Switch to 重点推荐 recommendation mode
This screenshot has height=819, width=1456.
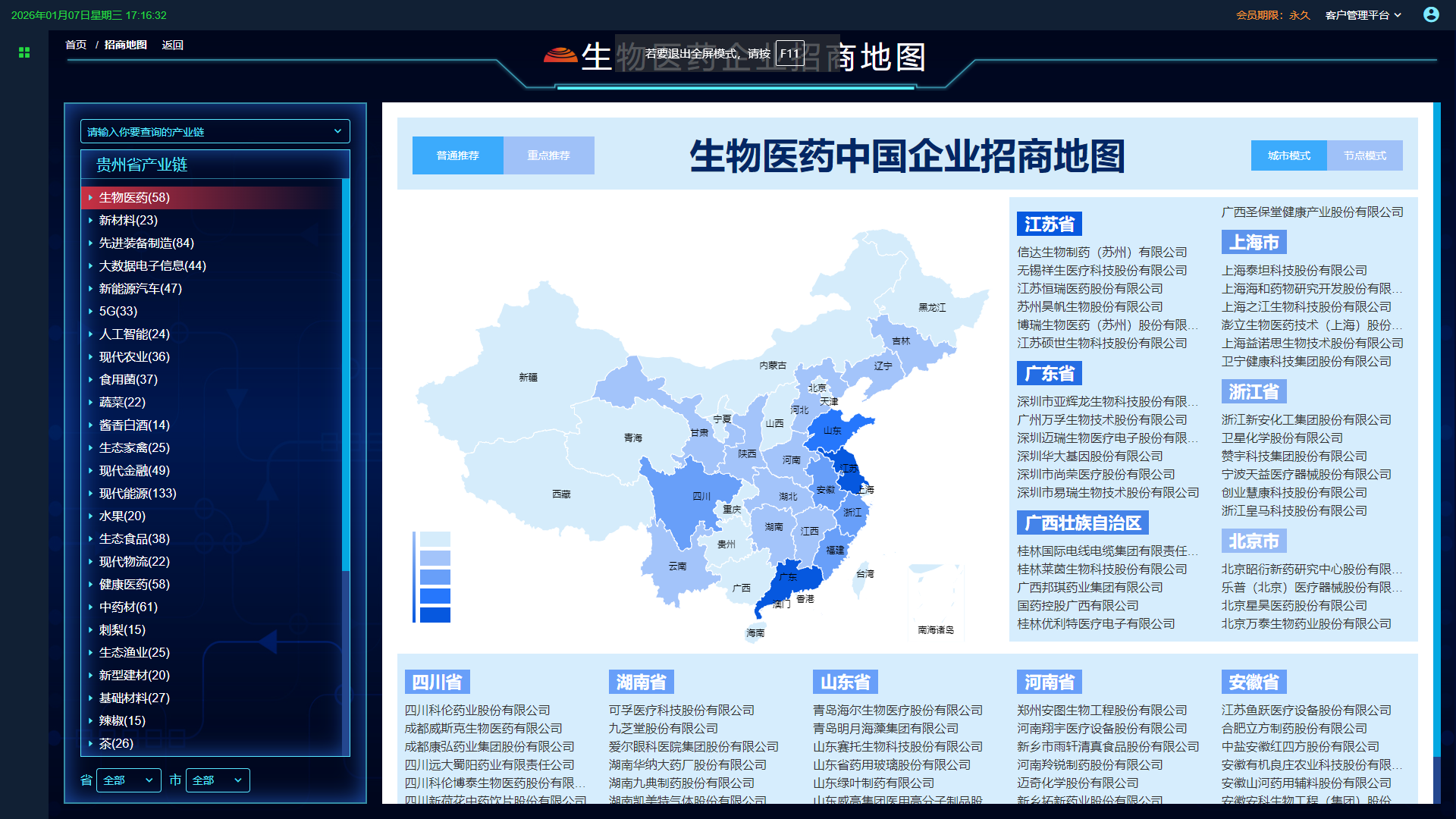click(x=548, y=155)
